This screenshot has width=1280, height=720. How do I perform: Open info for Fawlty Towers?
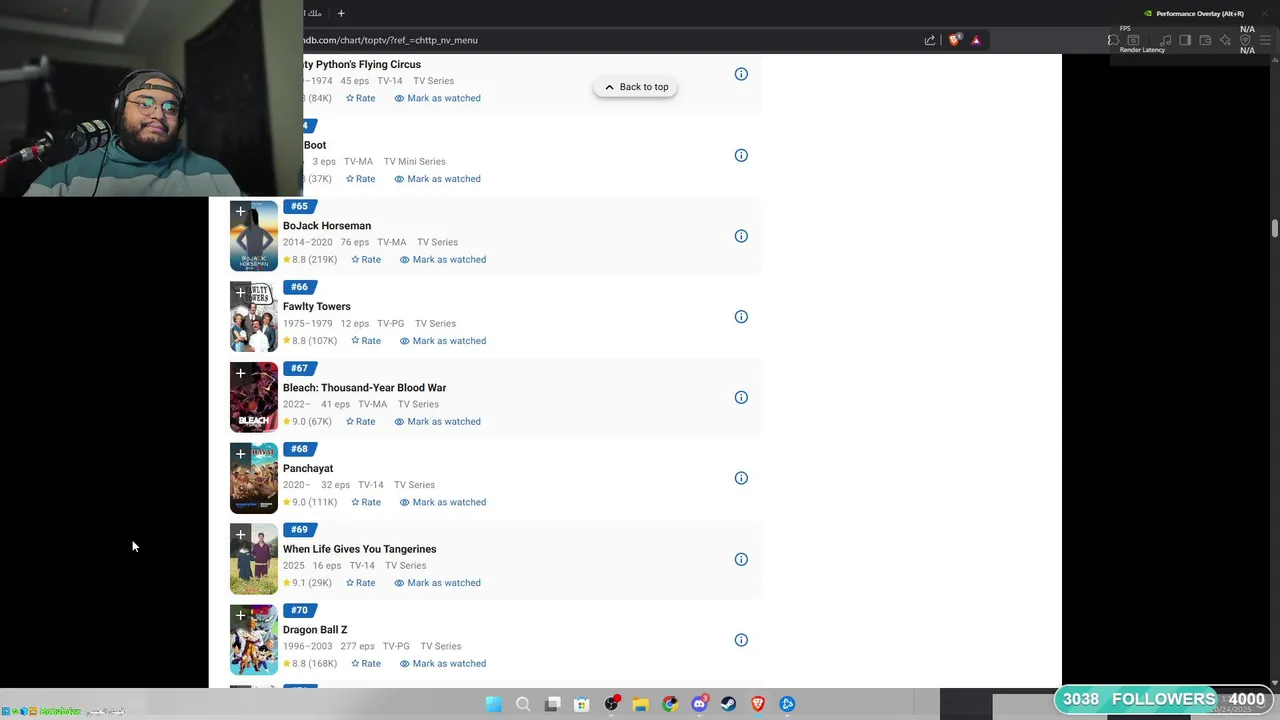tap(741, 317)
